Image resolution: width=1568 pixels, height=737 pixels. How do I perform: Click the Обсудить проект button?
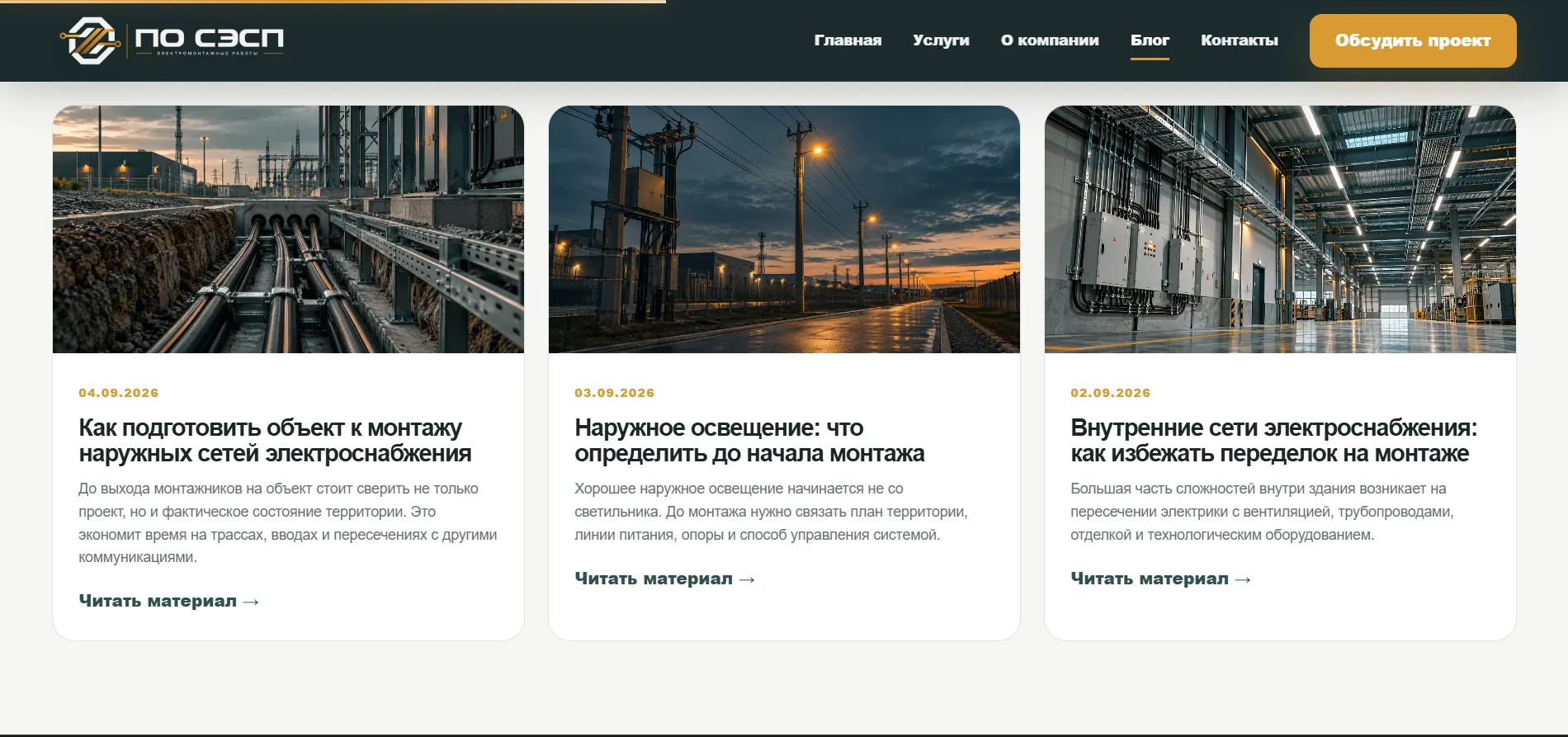[x=1413, y=40]
